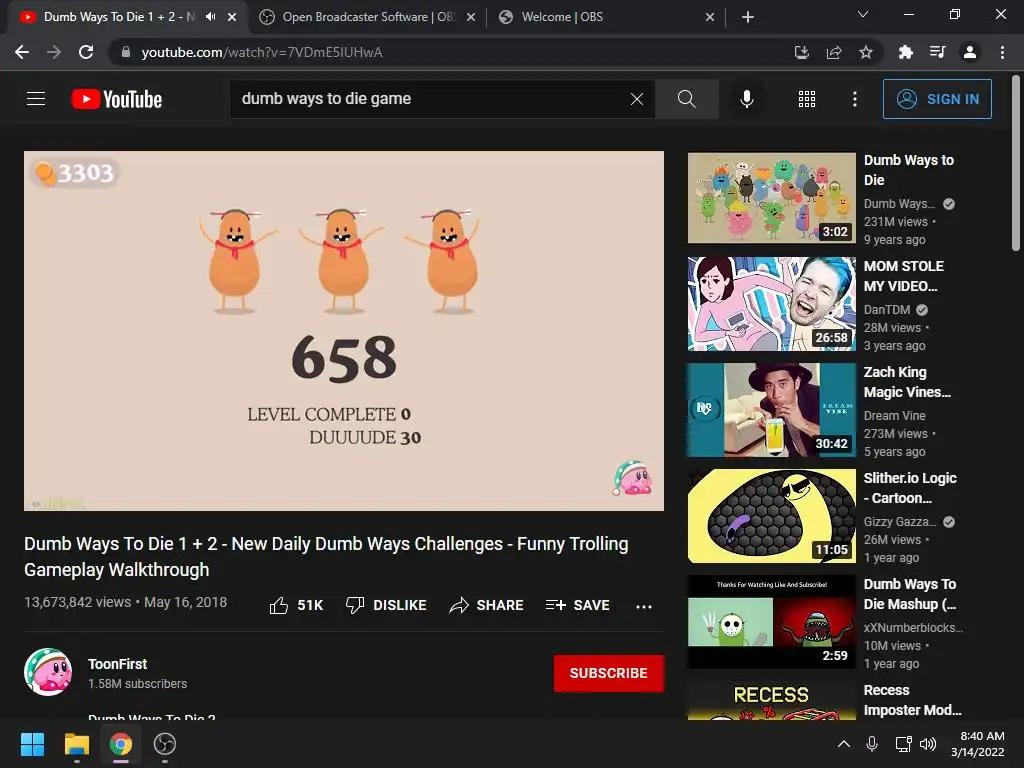Mute the Dumb Ways To Die tab
The width and height of the screenshot is (1024, 768).
210,17
